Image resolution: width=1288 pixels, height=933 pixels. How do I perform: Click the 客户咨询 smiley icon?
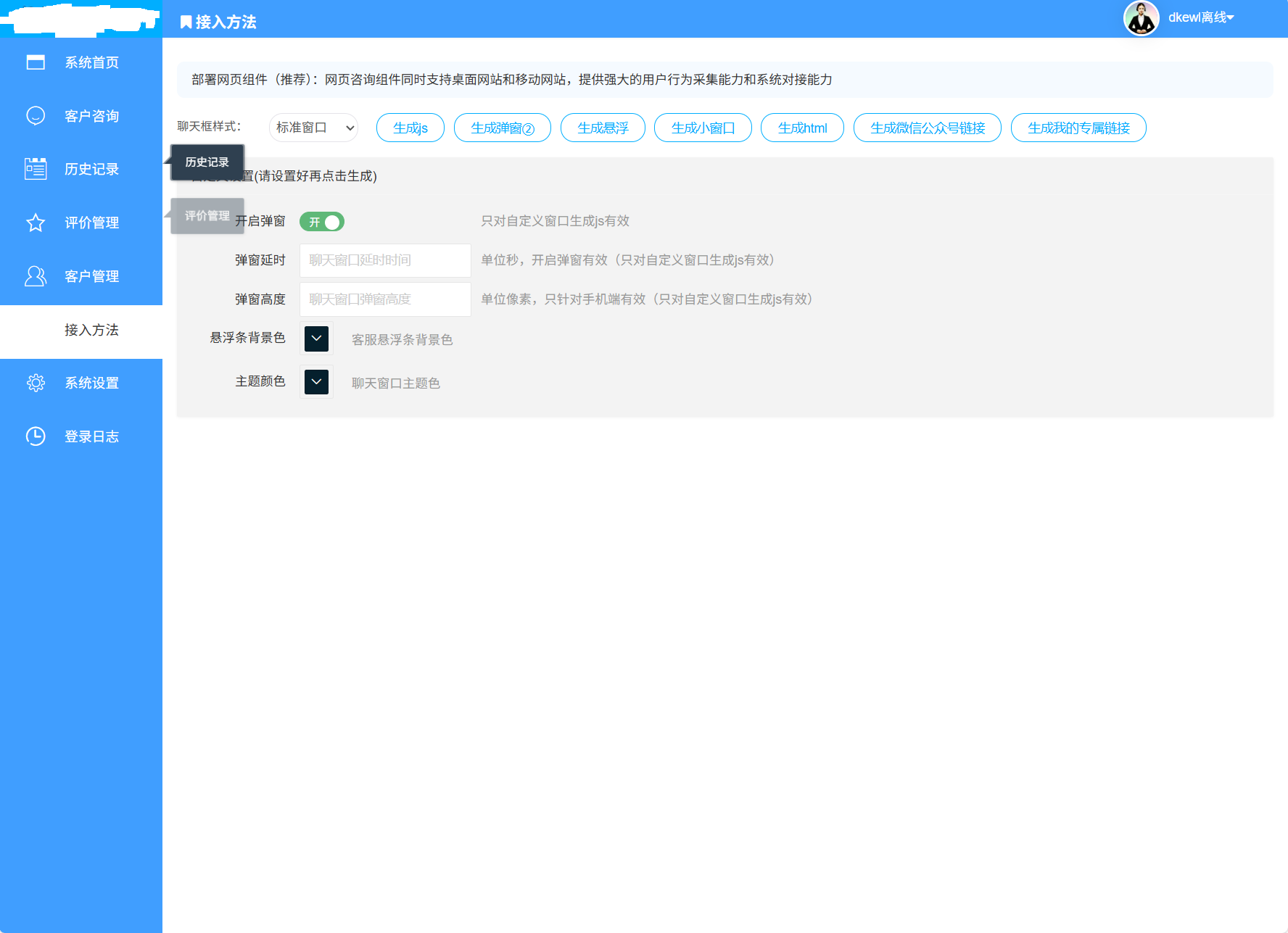coord(35,115)
